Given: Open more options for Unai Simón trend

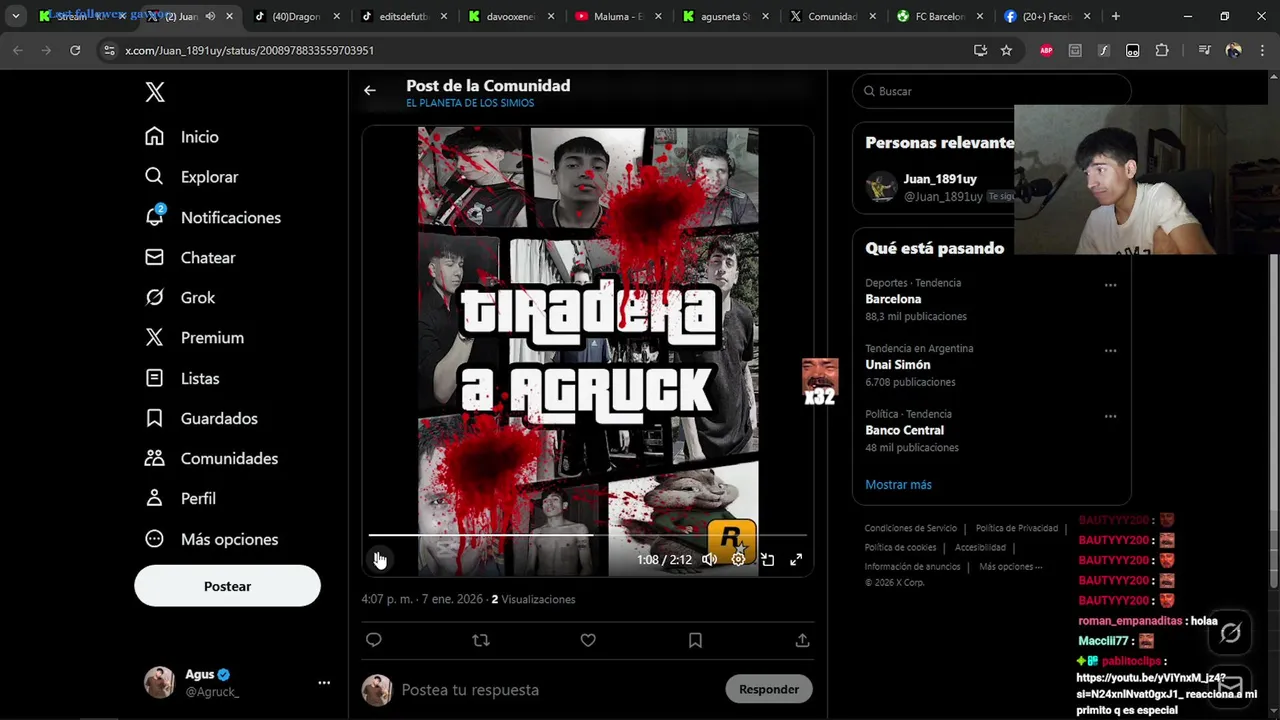Looking at the screenshot, I should click(x=1110, y=351).
